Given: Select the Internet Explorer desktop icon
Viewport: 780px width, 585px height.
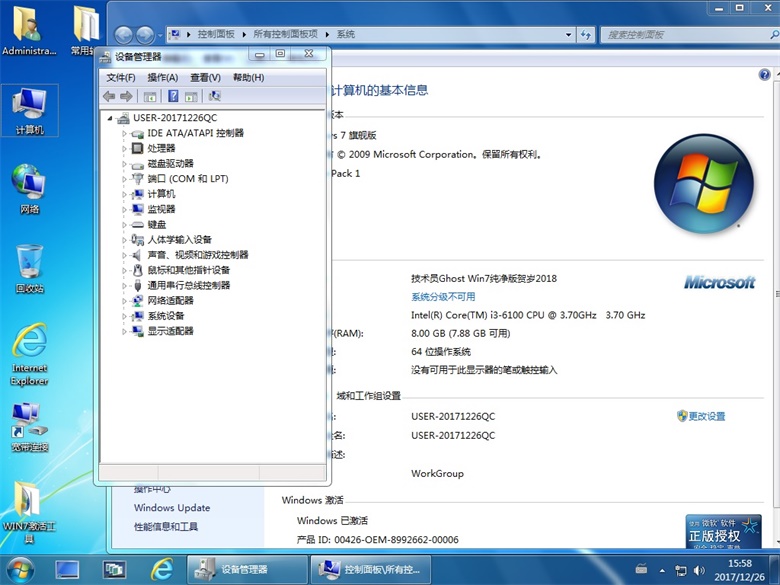Looking at the screenshot, I should (30, 352).
